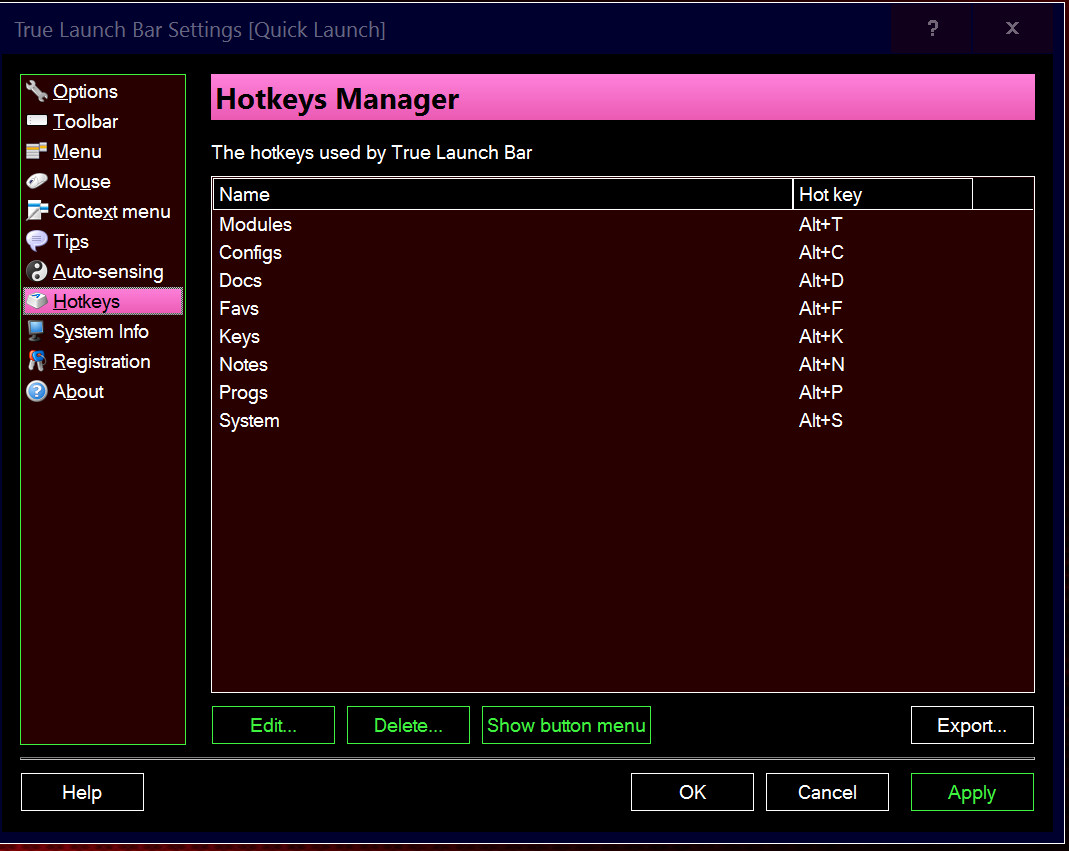Select the Modules hotkey row

(256, 225)
